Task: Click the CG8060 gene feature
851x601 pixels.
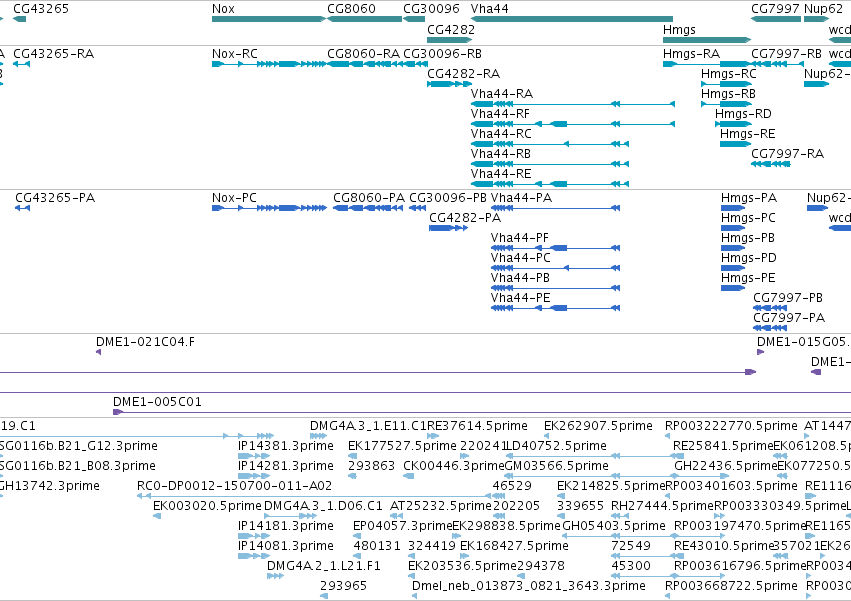Action: pyautogui.click(x=365, y=19)
